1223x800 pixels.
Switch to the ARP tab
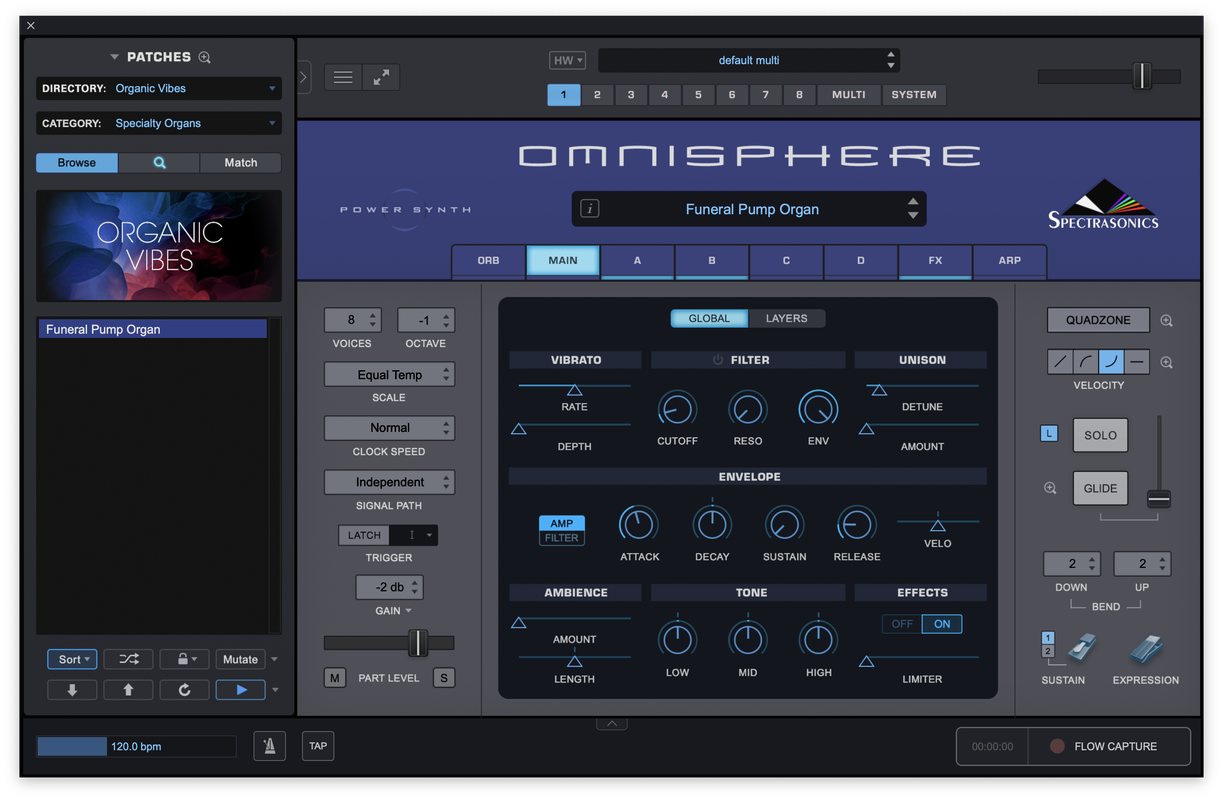coord(1010,260)
